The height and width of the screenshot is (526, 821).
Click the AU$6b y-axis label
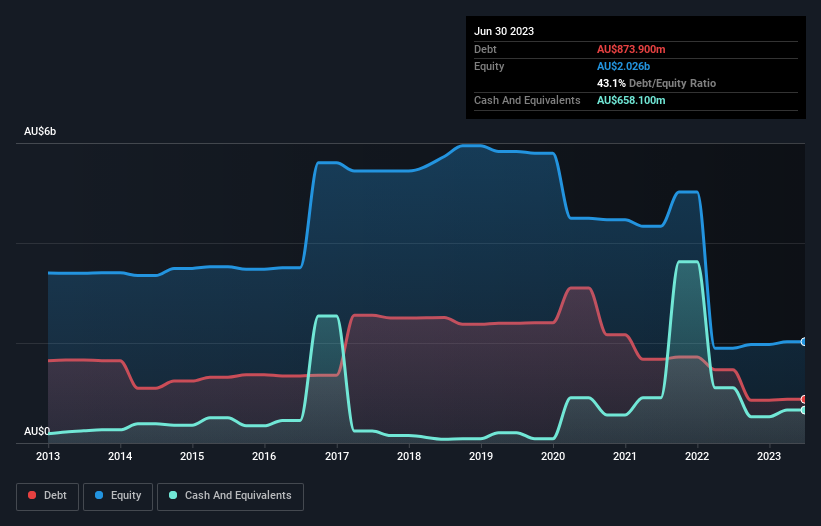click(x=40, y=131)
